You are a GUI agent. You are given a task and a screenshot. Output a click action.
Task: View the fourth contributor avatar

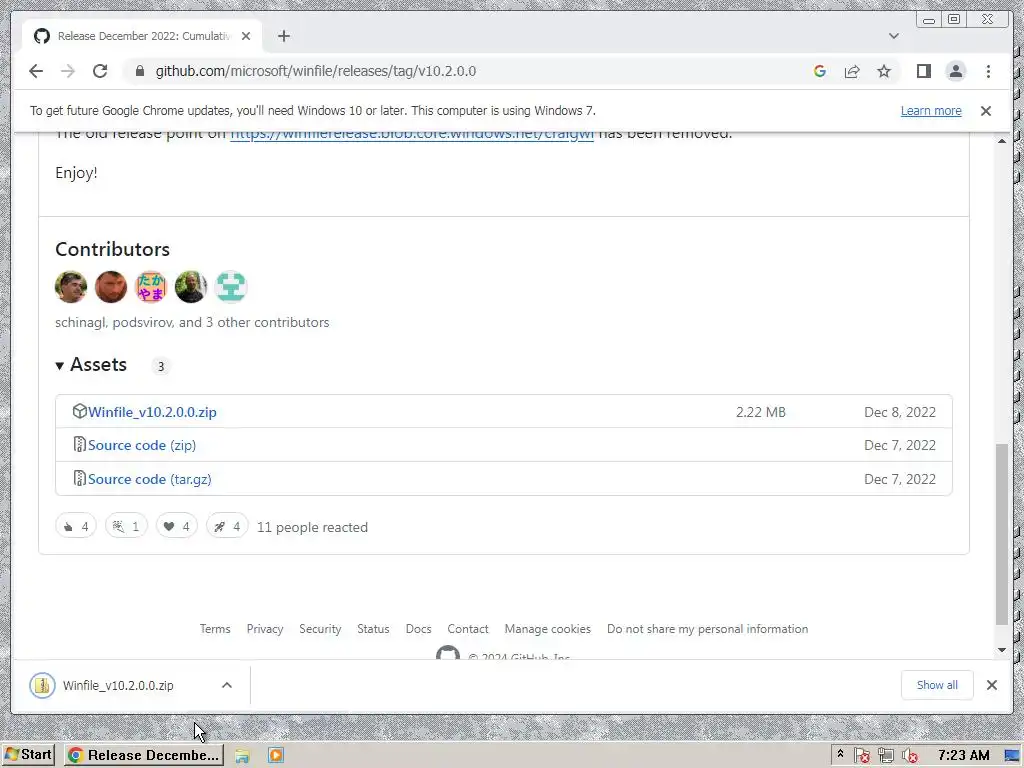191,287
